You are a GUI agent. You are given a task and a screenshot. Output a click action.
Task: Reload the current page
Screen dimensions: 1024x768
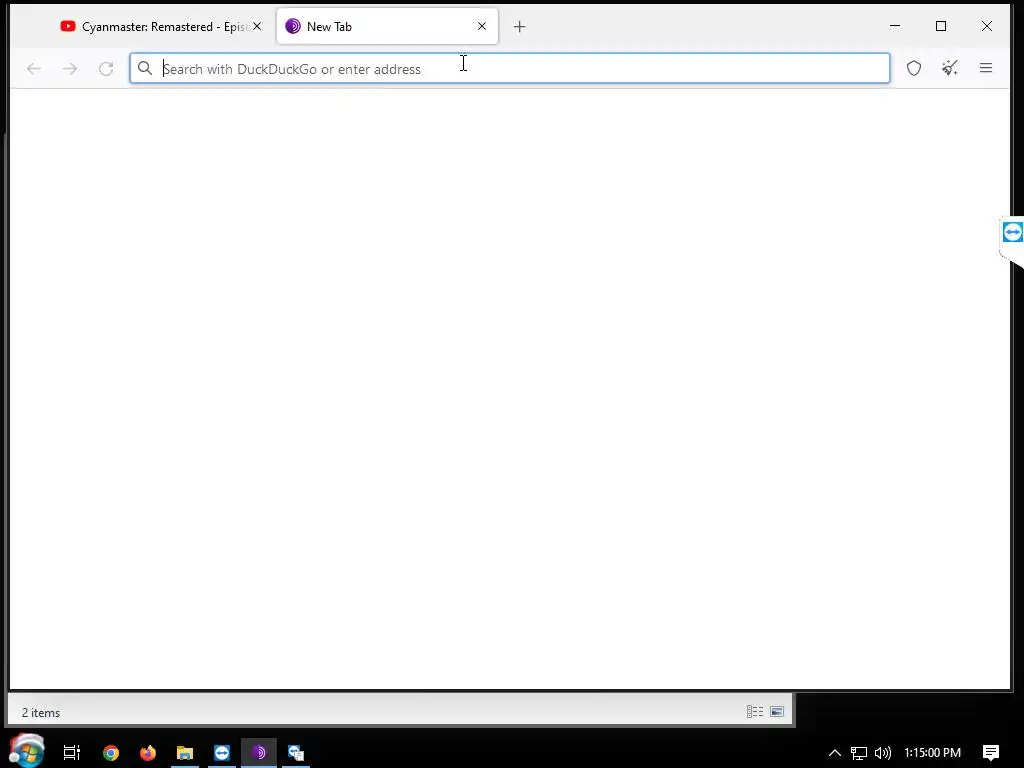click(x=106, y=69)
